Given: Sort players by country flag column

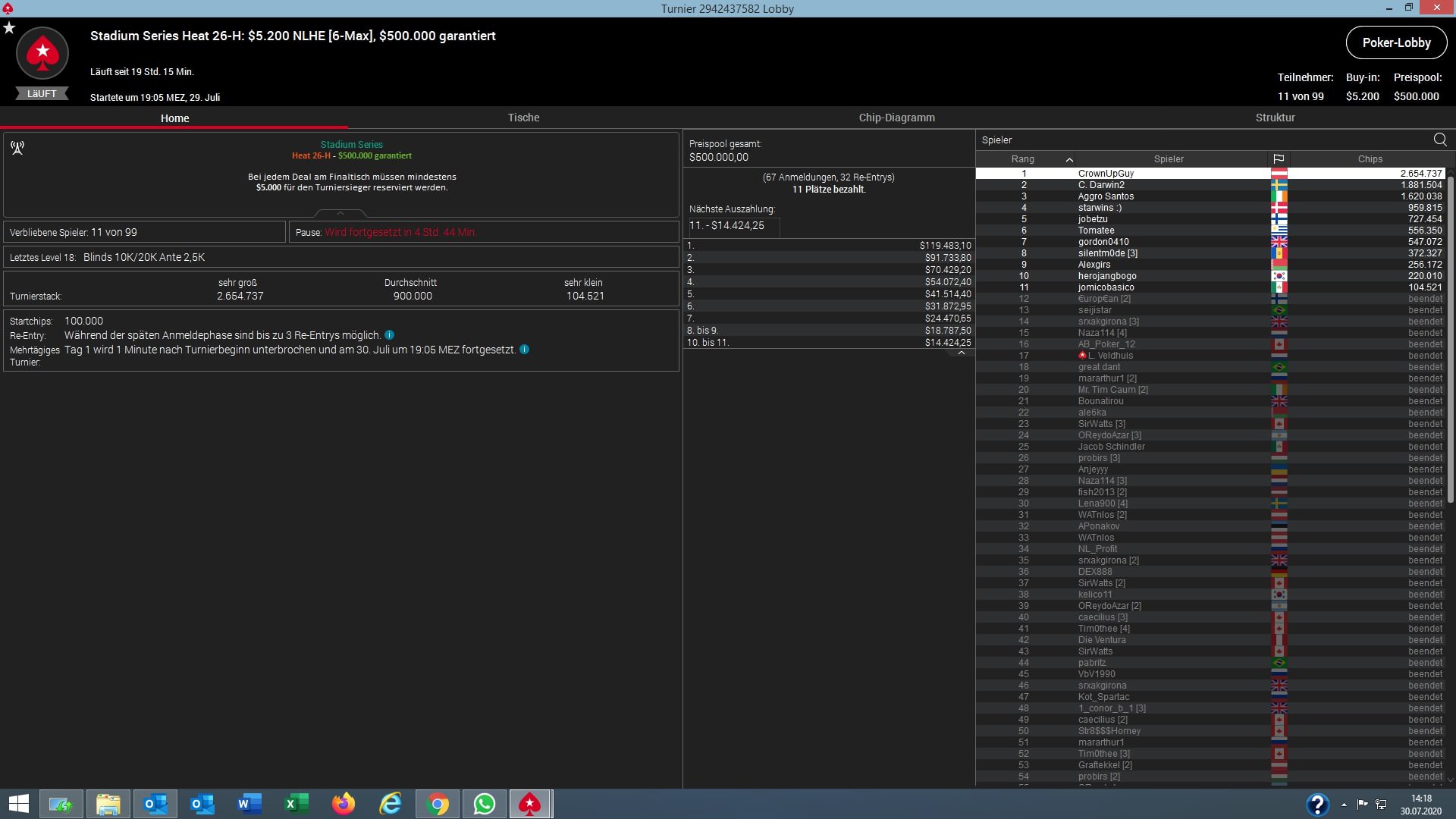Looking at the screenshot, I should point(1279,159).
